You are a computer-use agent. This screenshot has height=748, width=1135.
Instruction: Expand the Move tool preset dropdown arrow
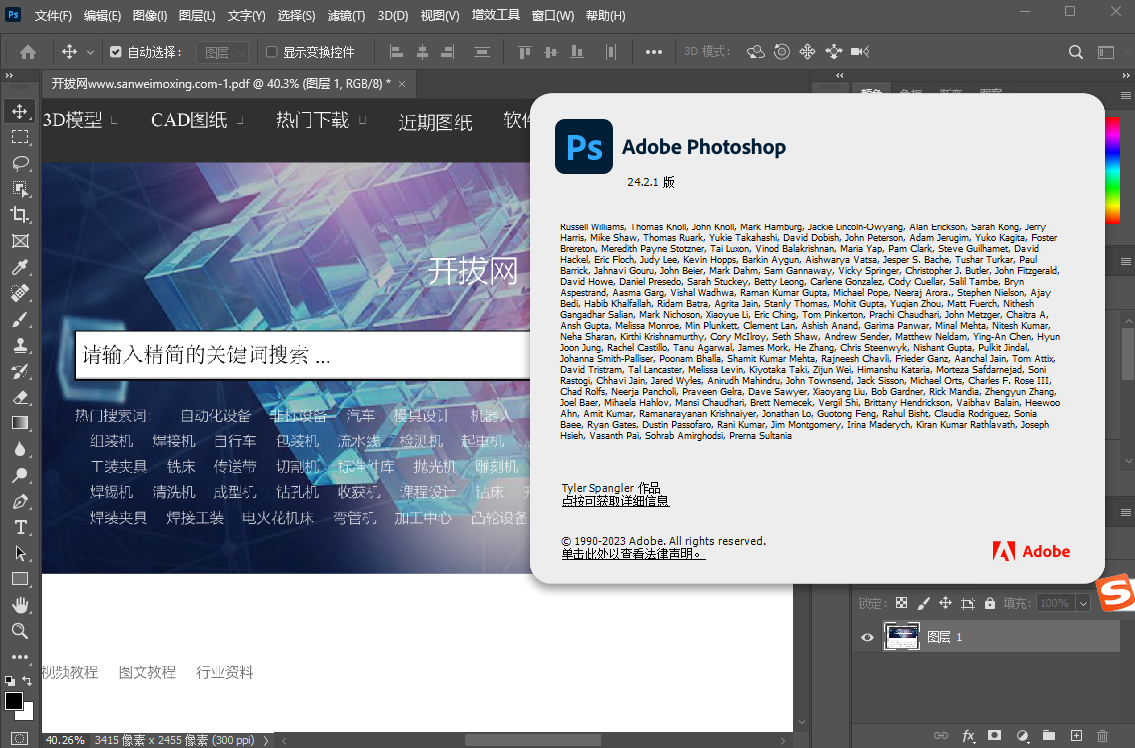coord(91,52)
